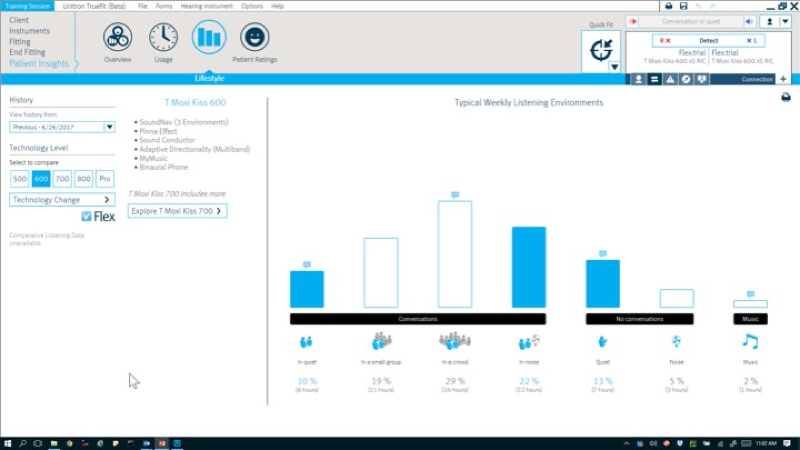Image resolution: width=800 pixels, height=450 pixels.
Task: Open File Explorer from the taskbar
Action: (54, 443)
